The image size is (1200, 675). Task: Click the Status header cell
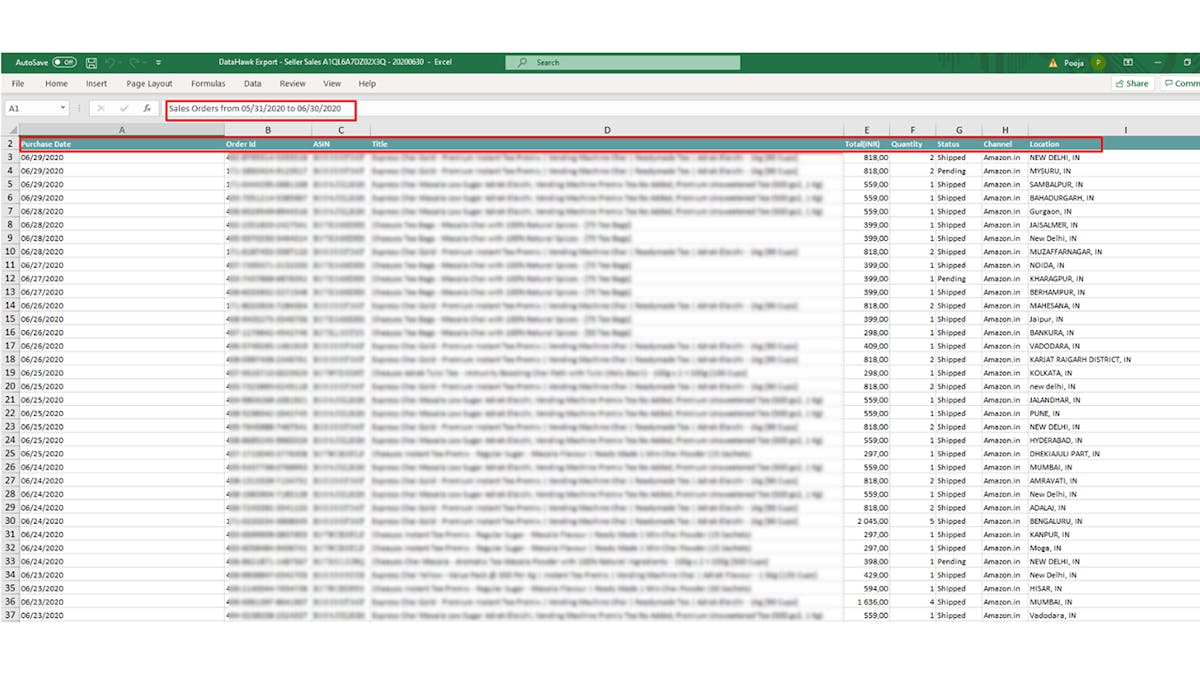(x=959, y=144)
